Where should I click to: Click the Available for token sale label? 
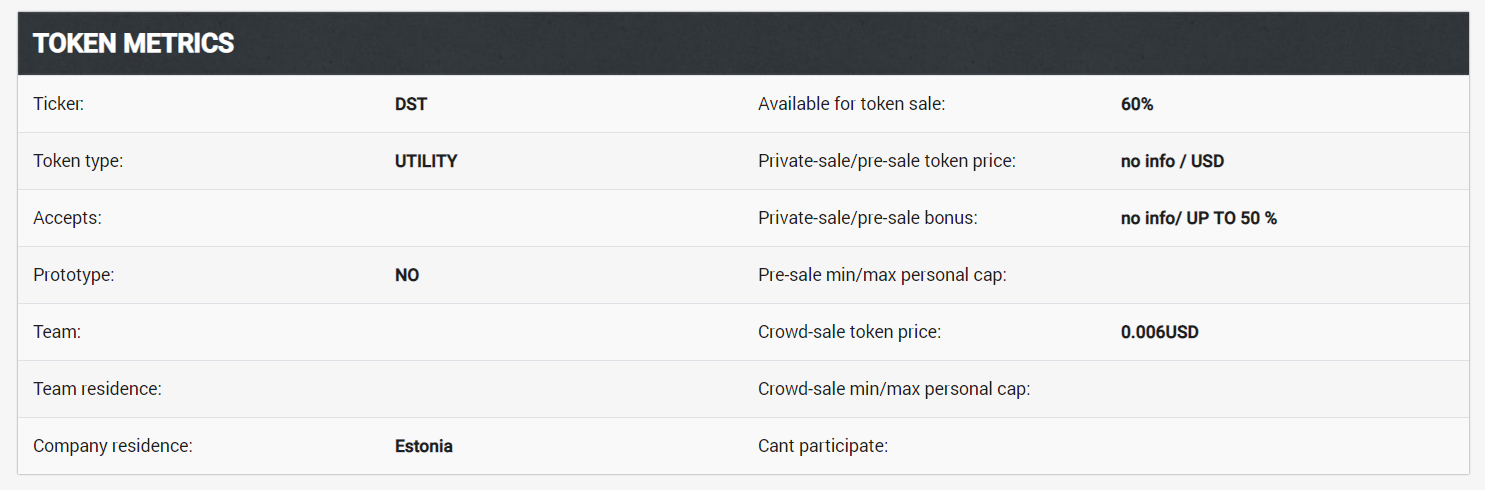coord(851,104)
